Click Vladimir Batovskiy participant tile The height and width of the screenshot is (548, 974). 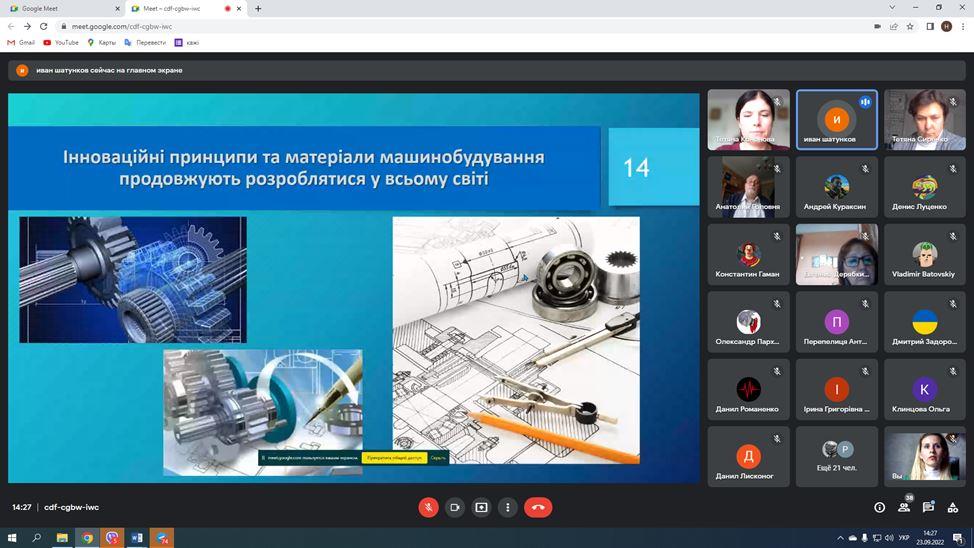(x=925, y=255)
